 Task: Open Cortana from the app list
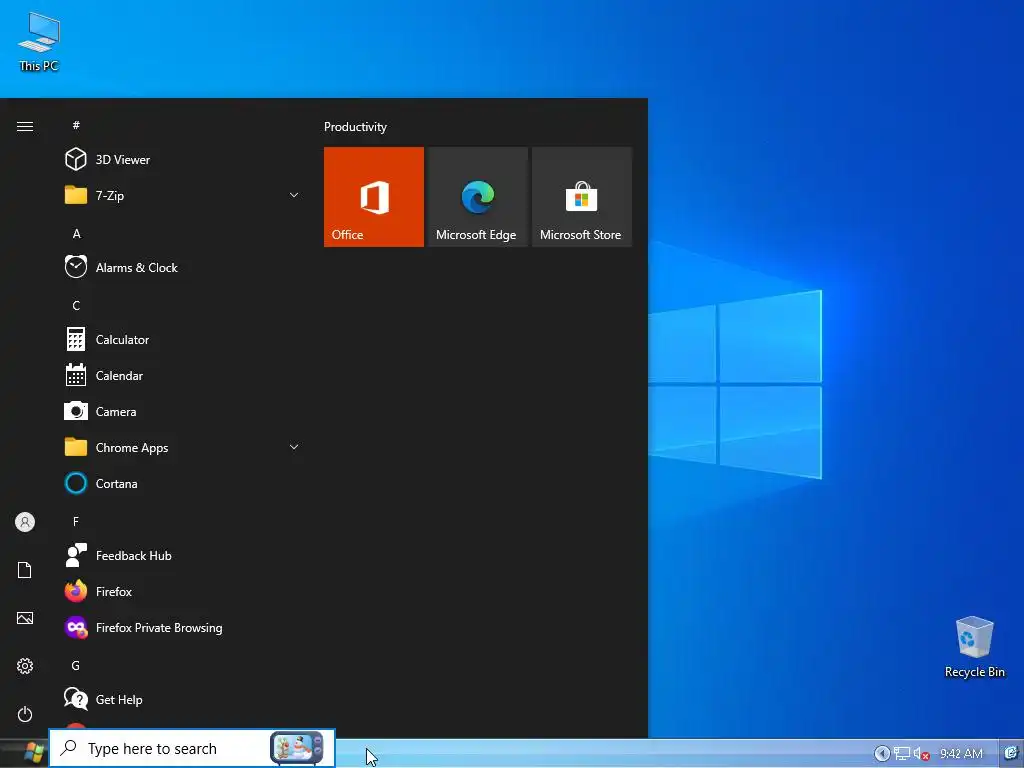pos(182,484)
